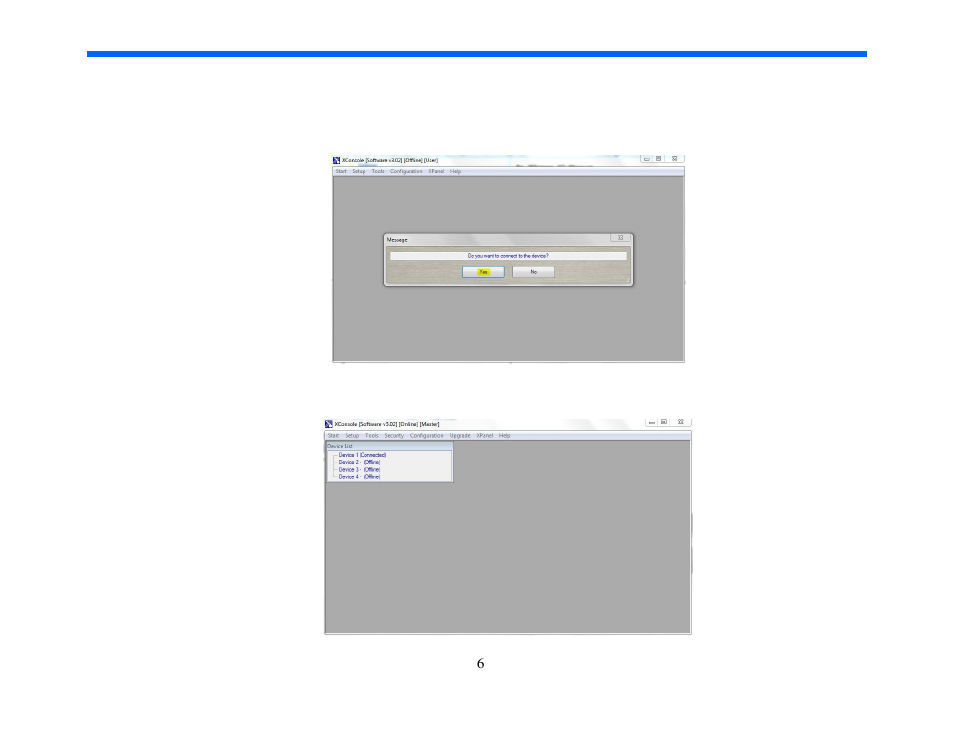This screenshot has height=738, width=954.
Task: Select Device 4 (Offline) in Device List
Action: (x=359, y=477)
